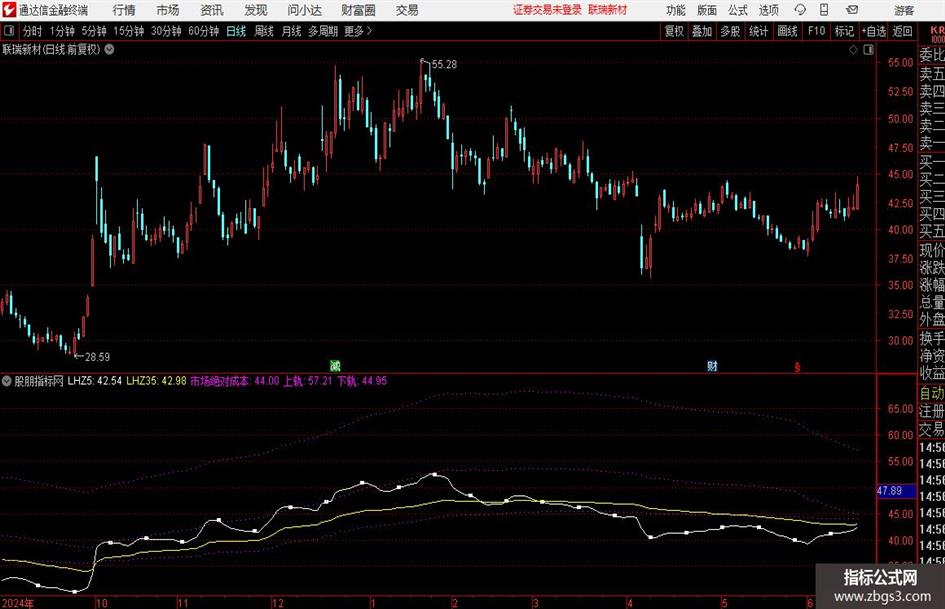The height and width of the screenshot is (609, 945).
Task: Open the 版面 menu
Action: (x=706, y=10)
